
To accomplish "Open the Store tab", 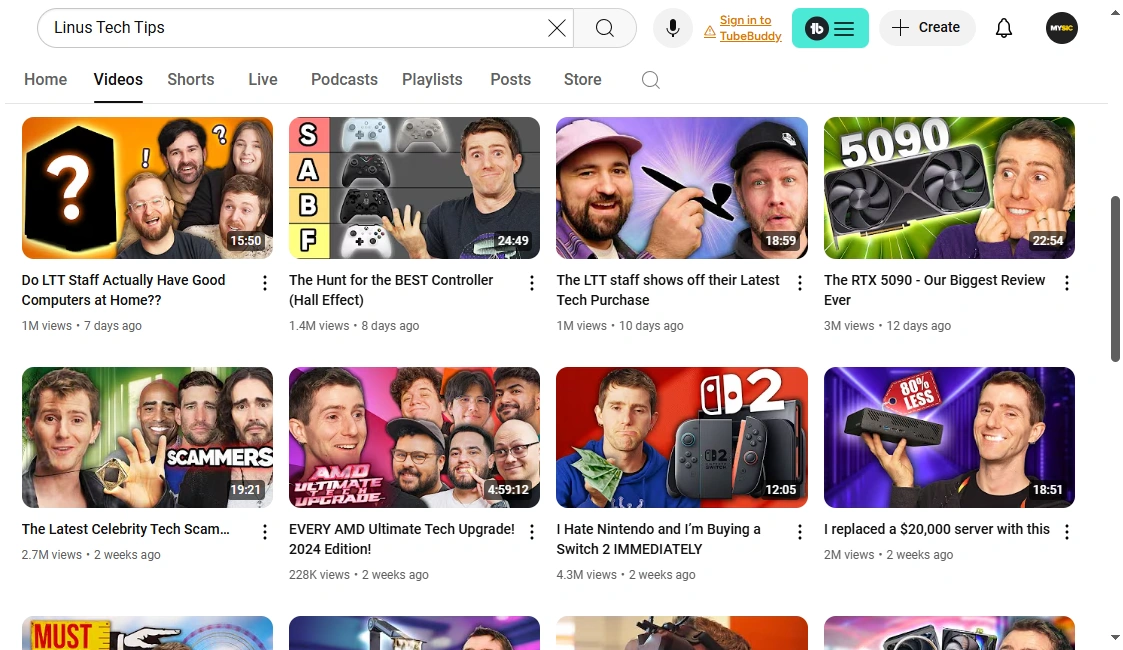I will [582, 79].
